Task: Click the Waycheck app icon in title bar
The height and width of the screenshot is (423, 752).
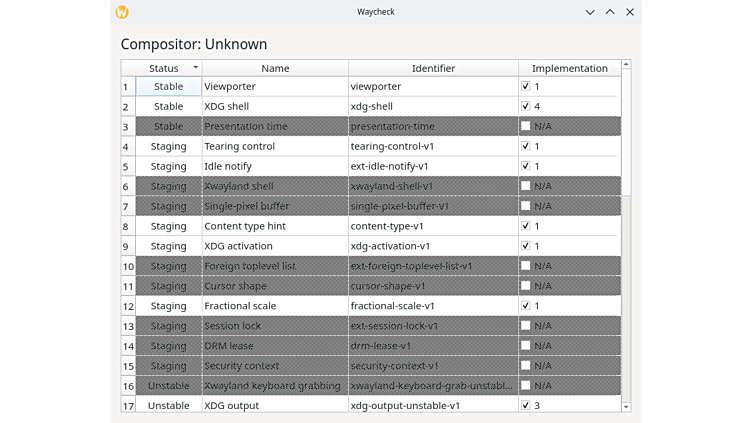Action: (x=123, y=12)
